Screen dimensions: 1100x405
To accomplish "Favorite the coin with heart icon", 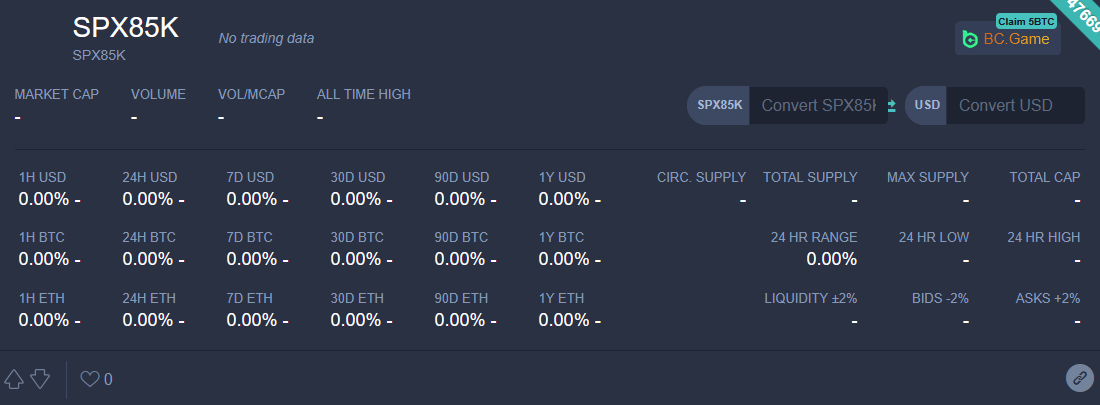I will (x=90, y=379).
